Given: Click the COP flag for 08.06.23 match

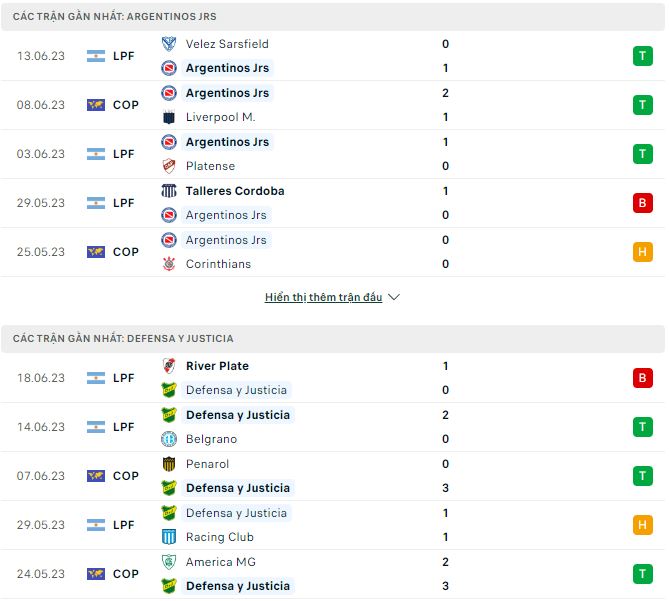Looking at the screenshot, I should coord(96,105).
